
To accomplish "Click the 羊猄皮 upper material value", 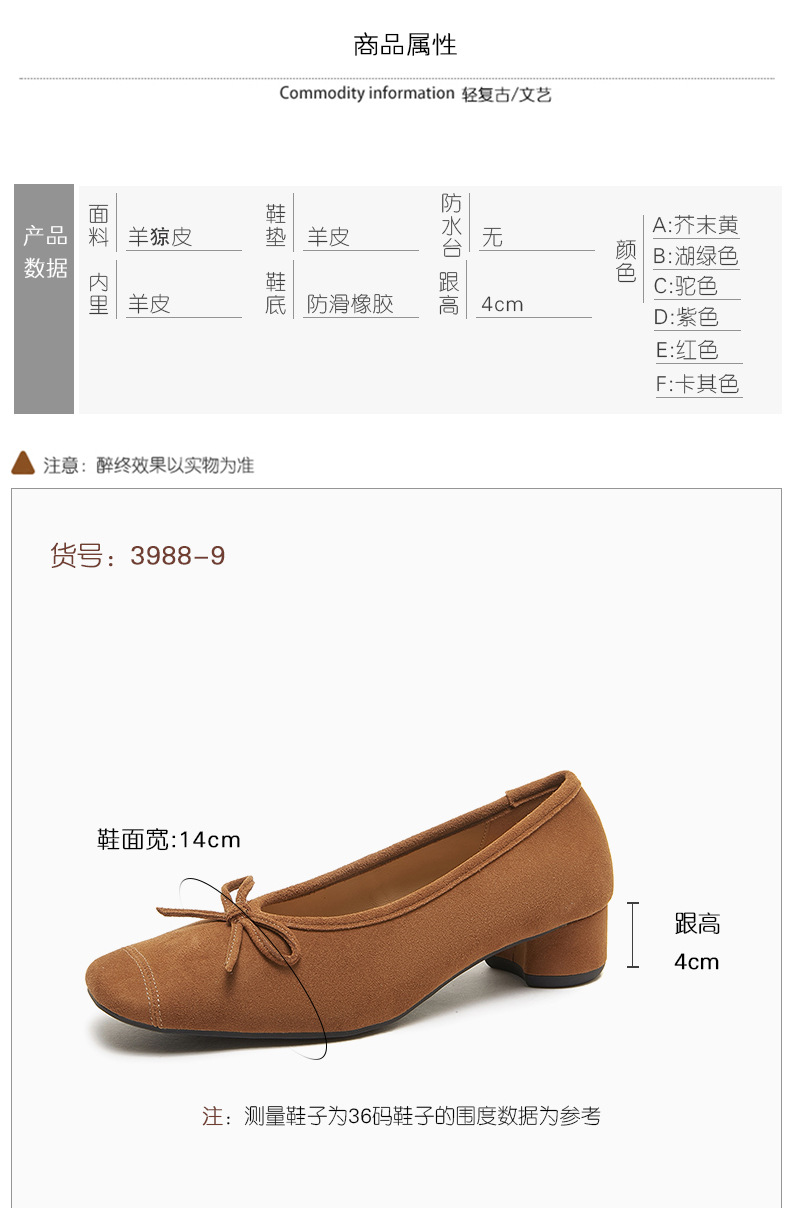I will pyautogui.click(x=160, y=237).
